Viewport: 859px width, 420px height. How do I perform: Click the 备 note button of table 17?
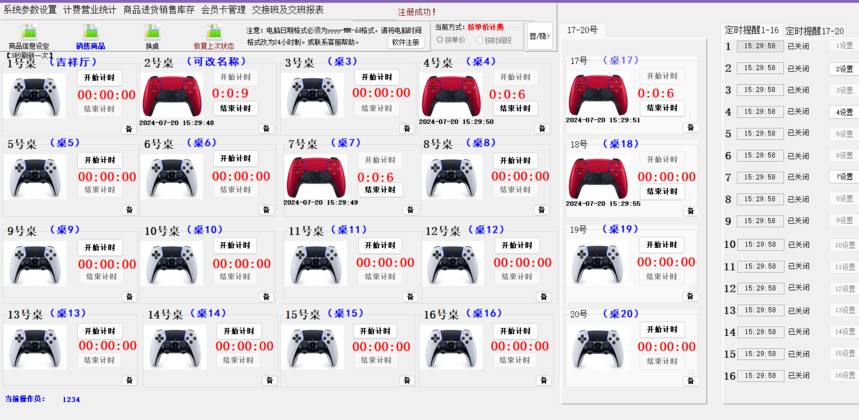tap(690, 128)
